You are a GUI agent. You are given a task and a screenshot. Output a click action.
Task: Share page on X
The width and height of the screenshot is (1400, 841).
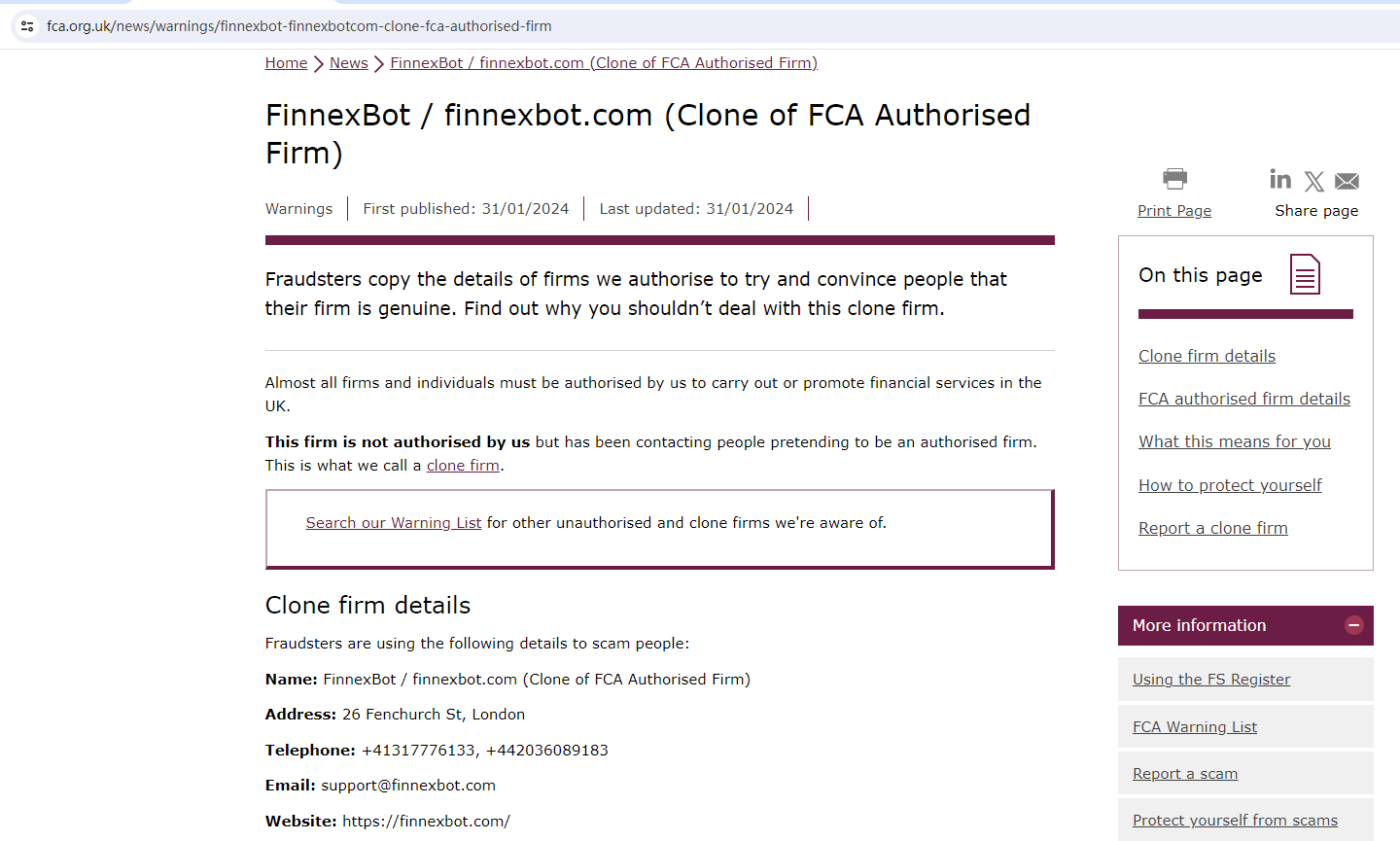coord(1314,182)
